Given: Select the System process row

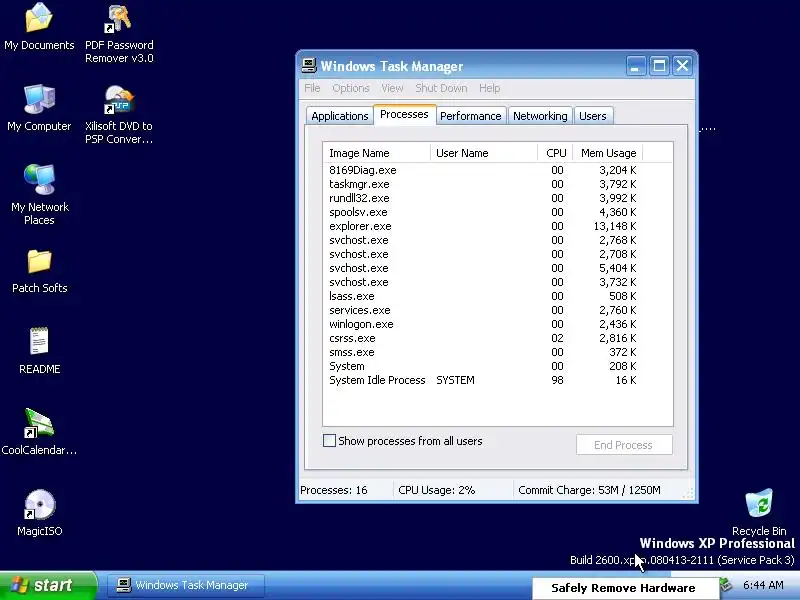Looking at the screenshot, I should [x=483, y=366].
